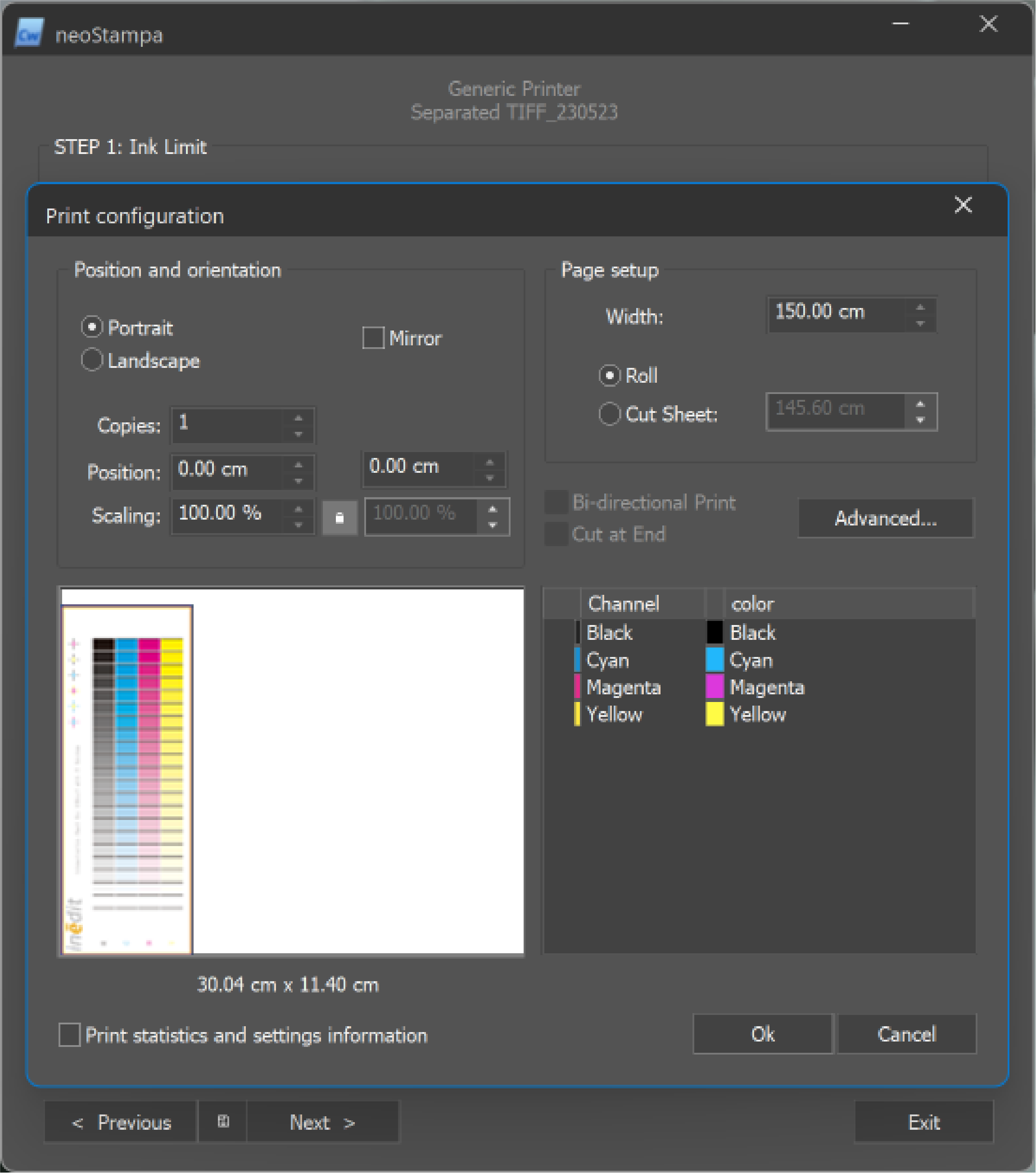Select the Landscape orientation option

pyautogui.click(x=91, y=360)
